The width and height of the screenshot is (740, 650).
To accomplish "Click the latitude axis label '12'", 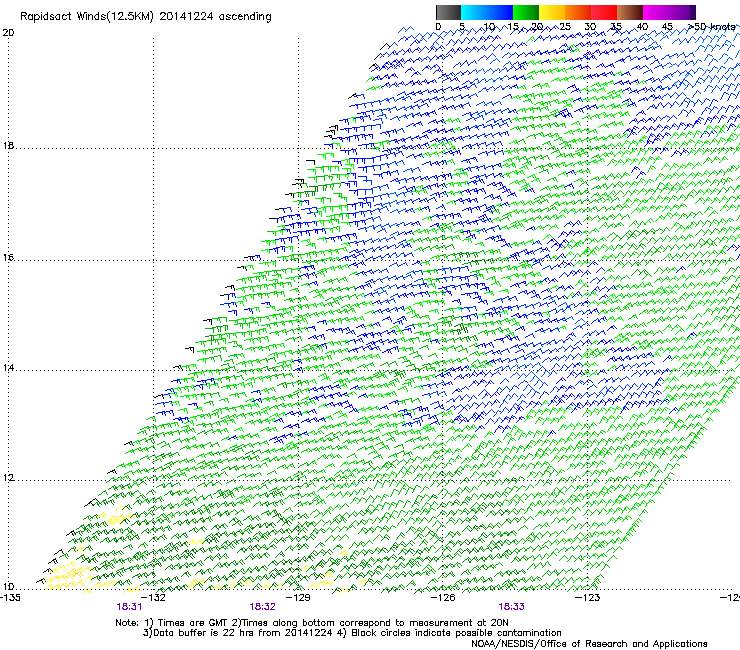I will 8,478.
